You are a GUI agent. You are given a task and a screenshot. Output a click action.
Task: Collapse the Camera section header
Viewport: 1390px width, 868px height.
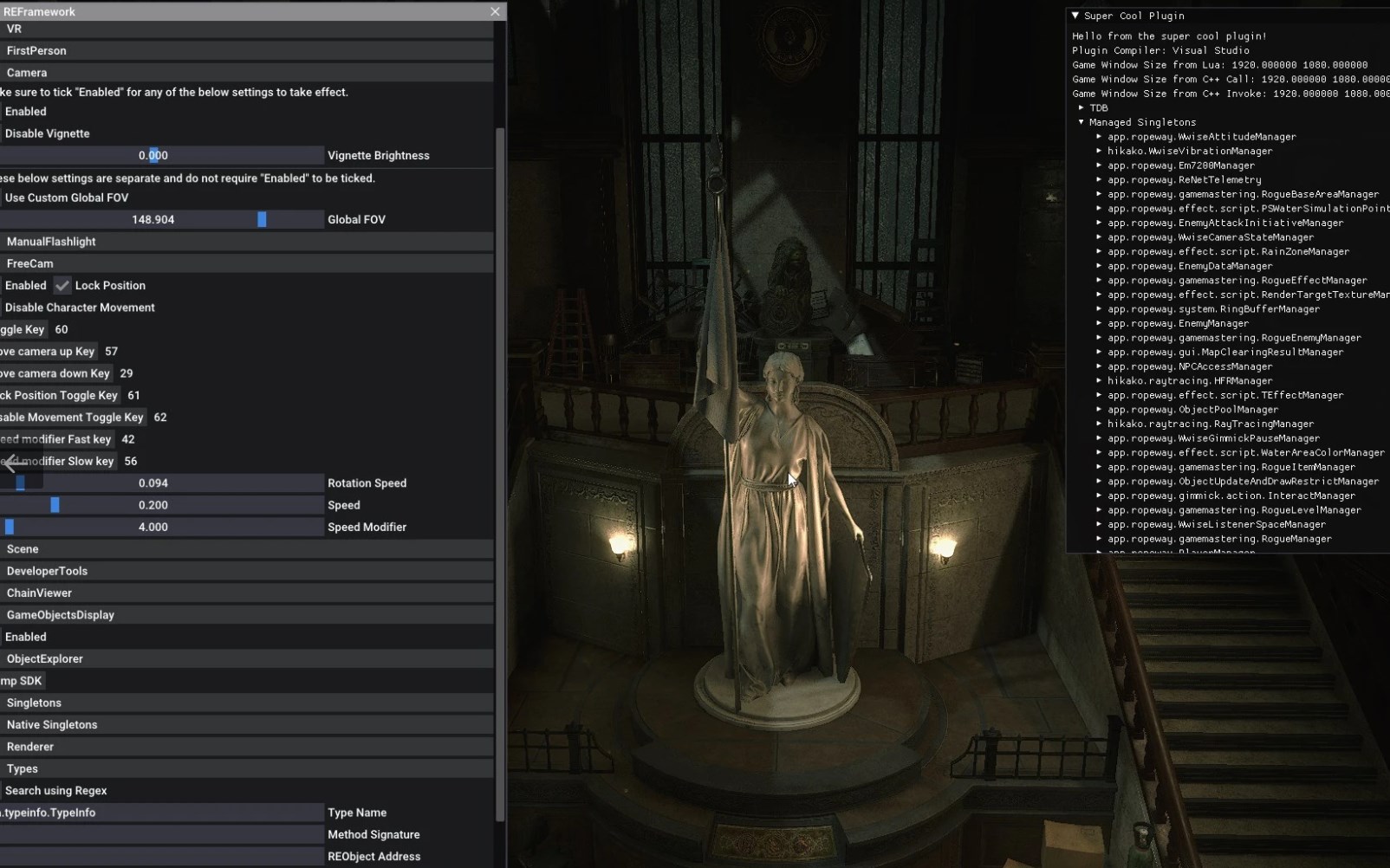[x=247, y=73]
